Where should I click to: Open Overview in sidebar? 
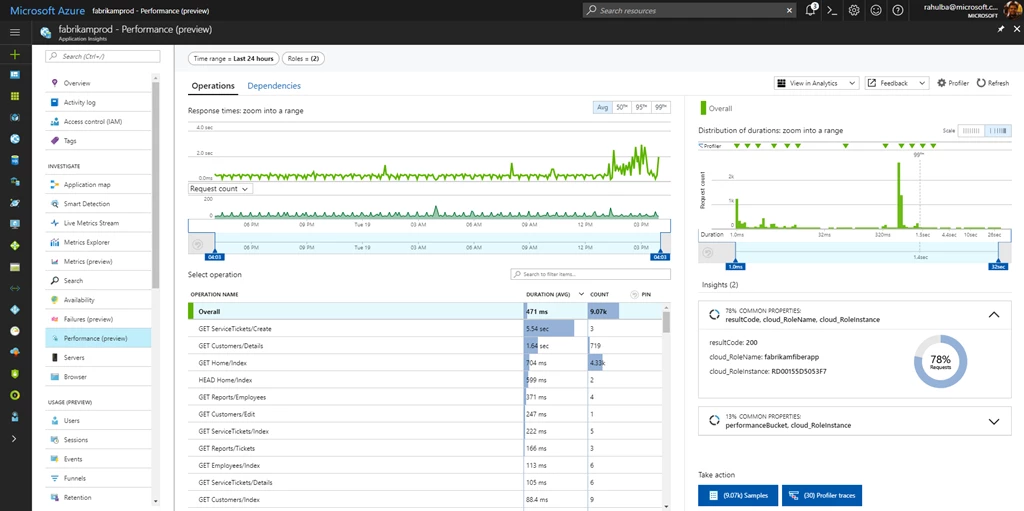(x=98, y=83)
